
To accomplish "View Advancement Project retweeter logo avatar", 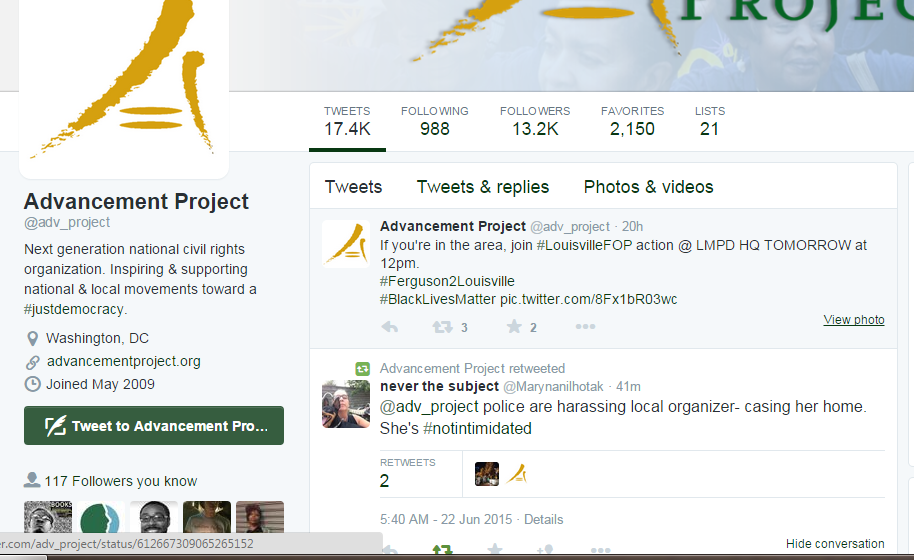I will (x=516, y=474).
